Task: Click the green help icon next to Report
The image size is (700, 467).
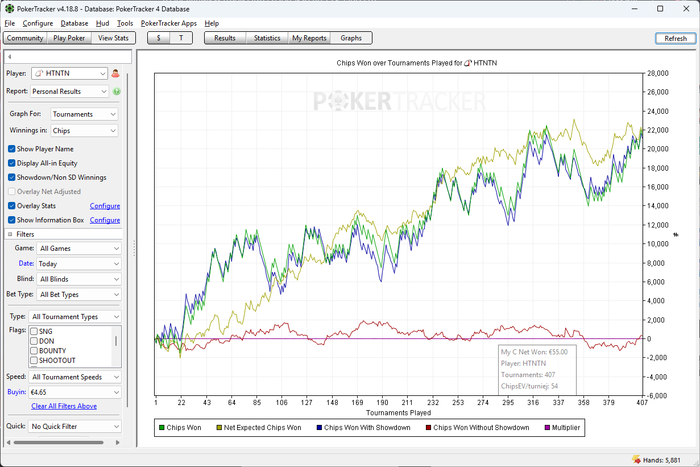Action: point(116,91)
